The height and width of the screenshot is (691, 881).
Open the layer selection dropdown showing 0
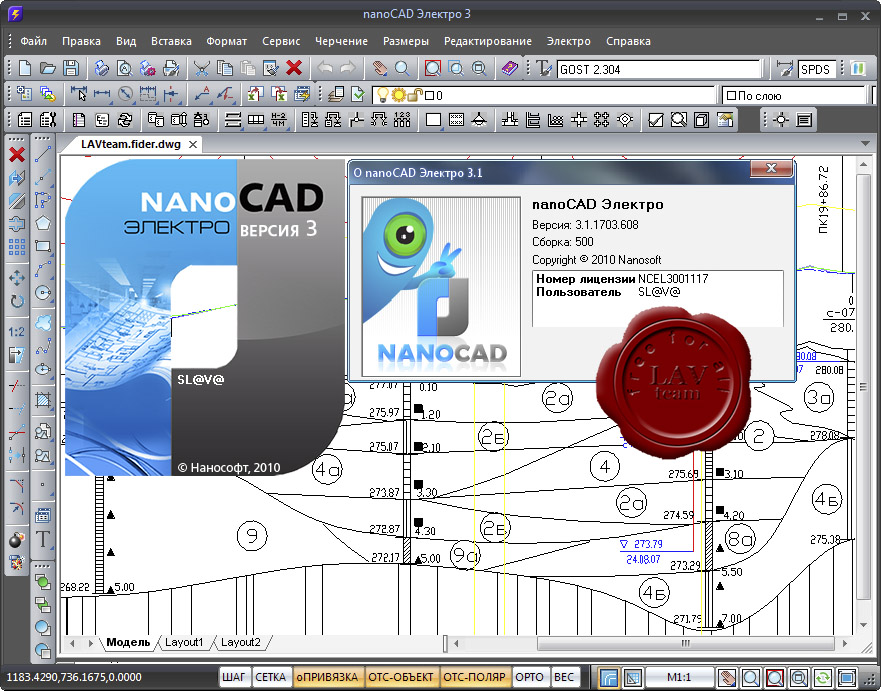544,95
